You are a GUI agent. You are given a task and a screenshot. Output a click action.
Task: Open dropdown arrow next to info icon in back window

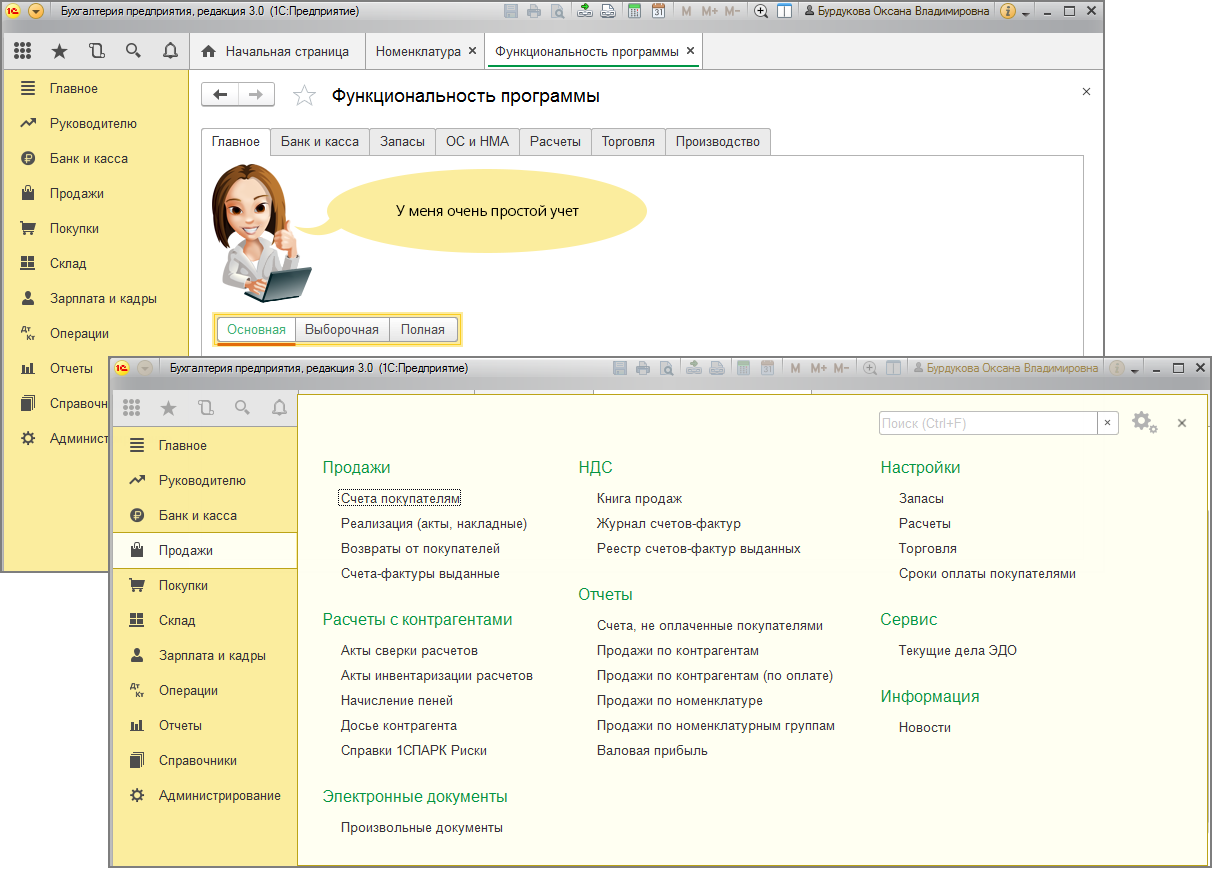pos(1026,13)
